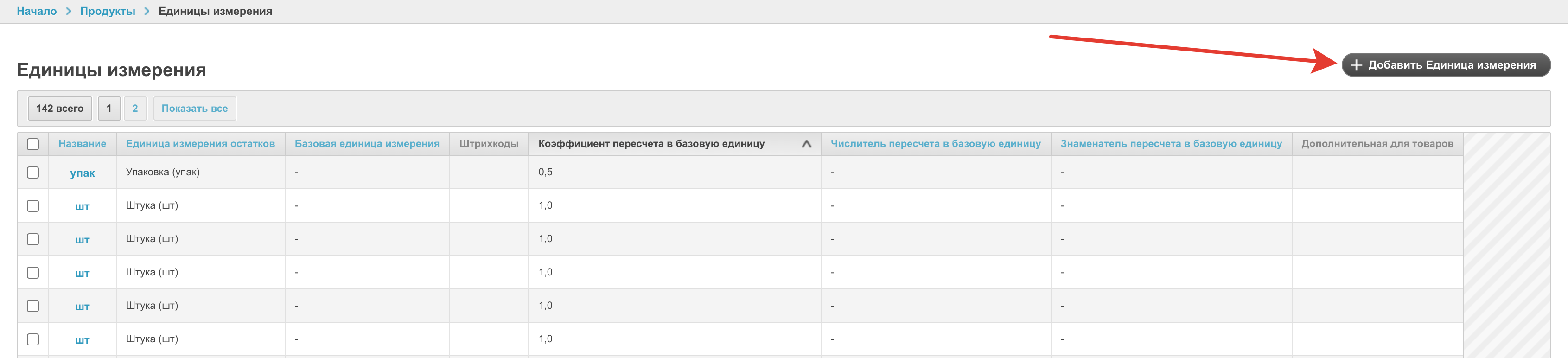
Task: Sort by Базовая единица измерения column
Action: [366, 144]
